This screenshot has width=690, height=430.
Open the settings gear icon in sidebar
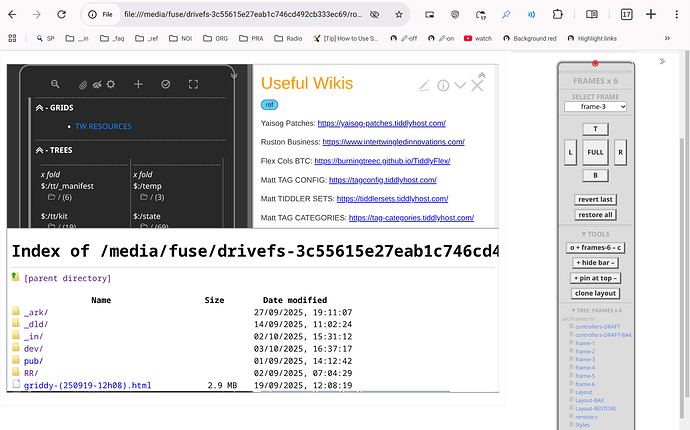111,86
